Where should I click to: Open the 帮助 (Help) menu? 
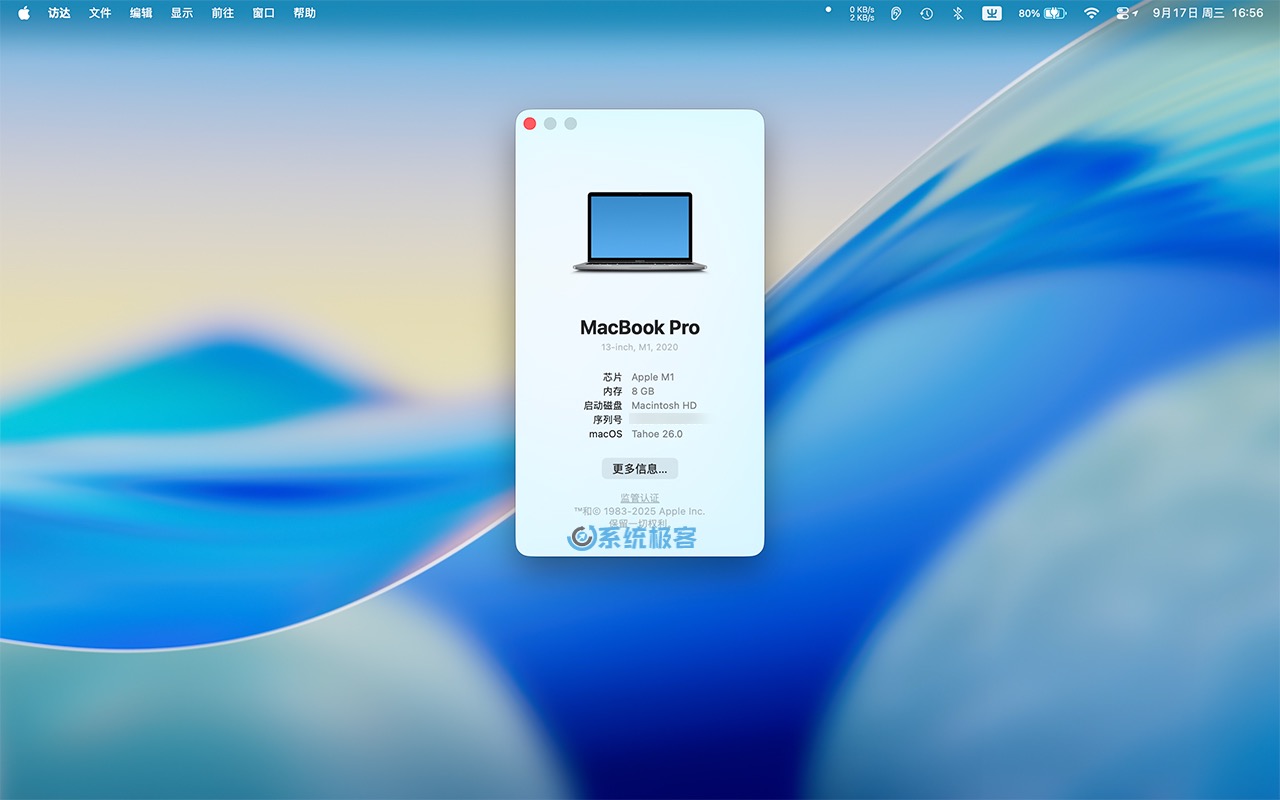pos(305,13)
